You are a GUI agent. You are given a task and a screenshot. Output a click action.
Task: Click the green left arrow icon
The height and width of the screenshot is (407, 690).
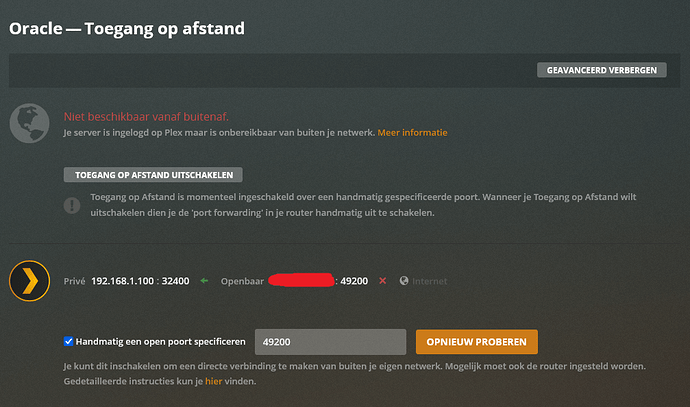point(204,282)
